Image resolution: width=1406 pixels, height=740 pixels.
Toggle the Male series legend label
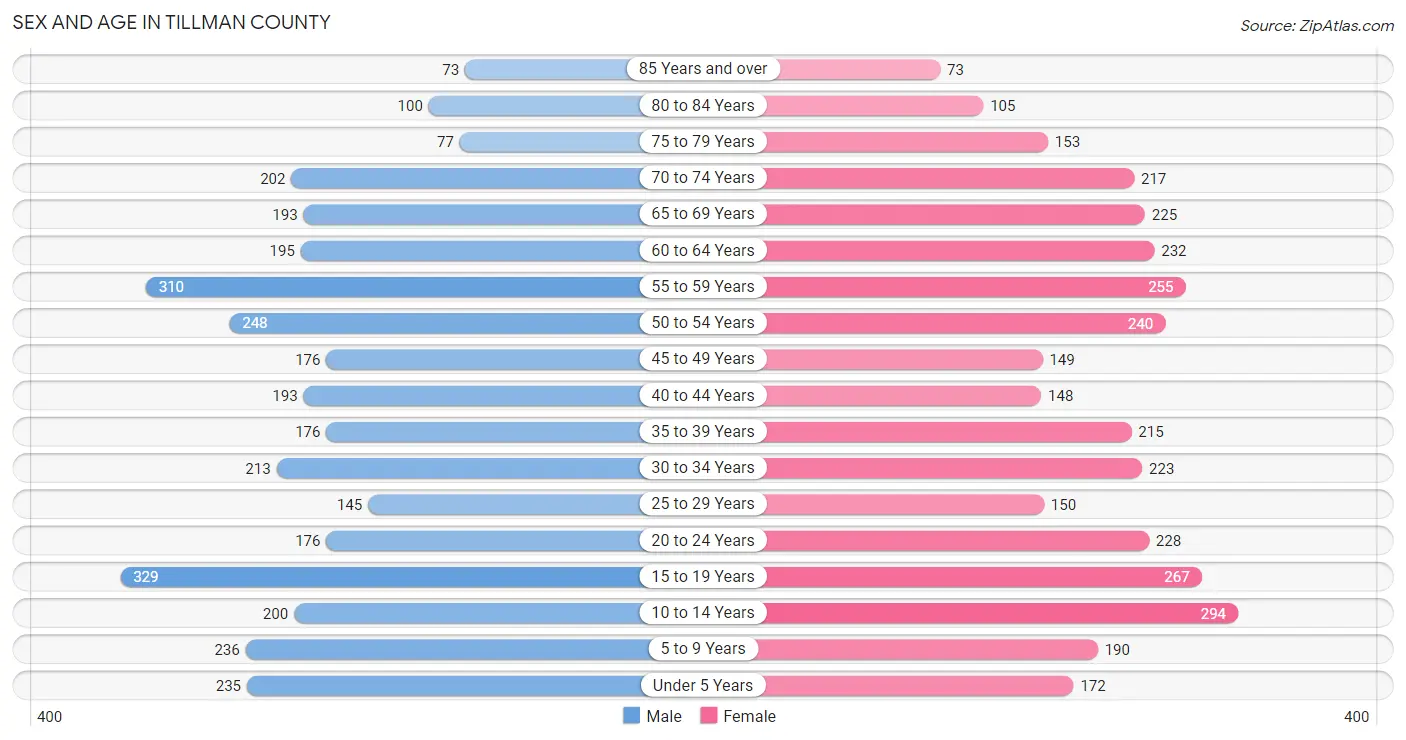(664, 716)
